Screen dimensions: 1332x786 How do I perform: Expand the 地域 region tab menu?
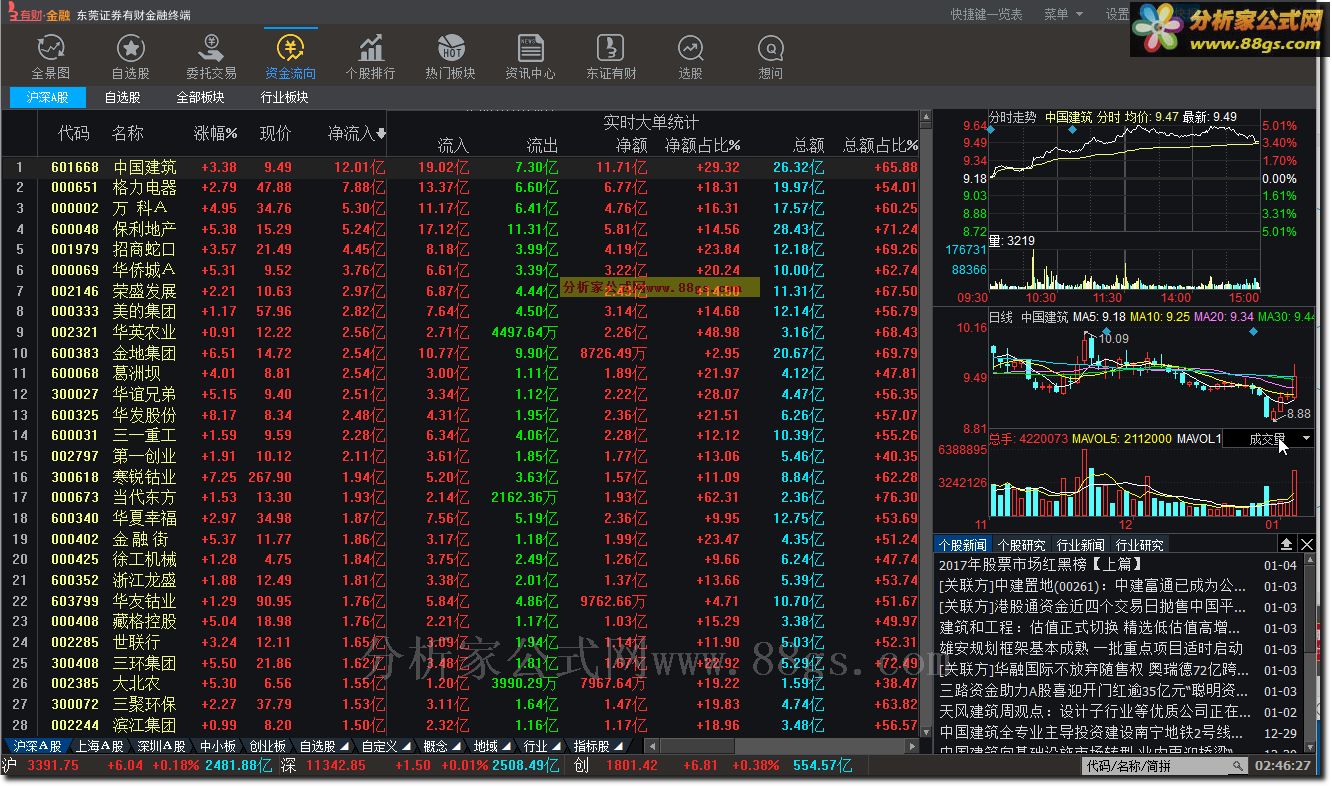507,746
